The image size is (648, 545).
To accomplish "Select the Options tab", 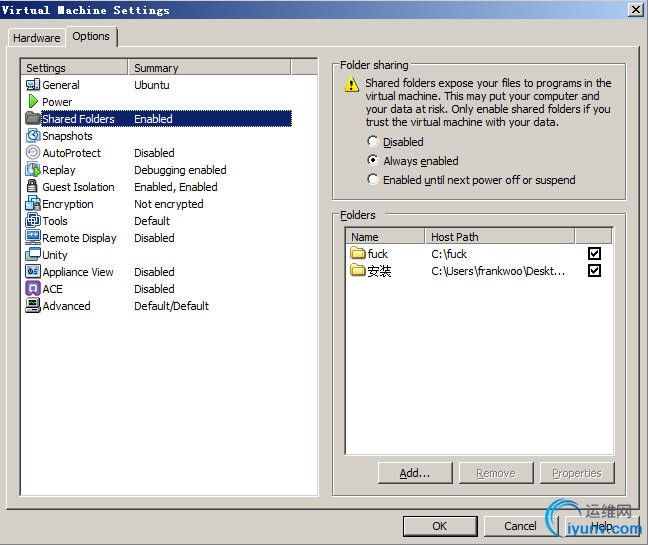I will 91,36.
